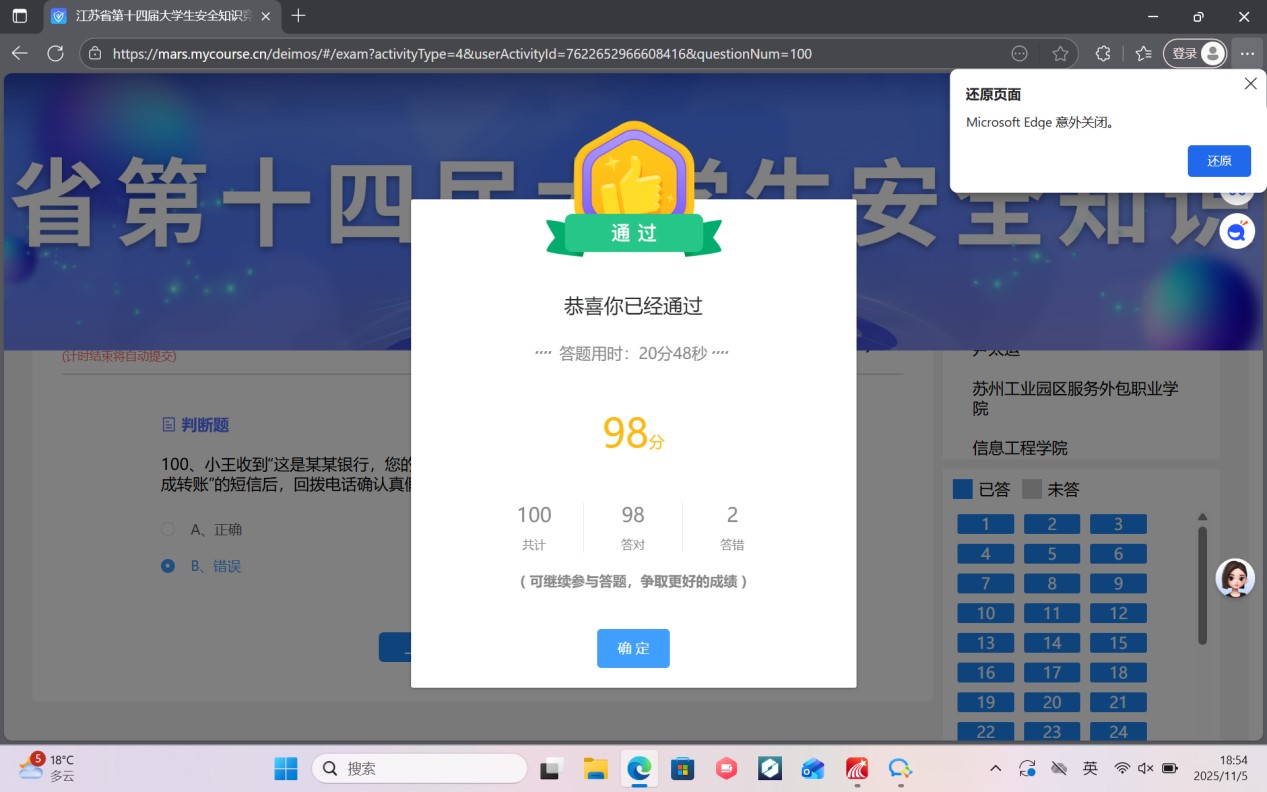Go back to previous page

point(20,54)
